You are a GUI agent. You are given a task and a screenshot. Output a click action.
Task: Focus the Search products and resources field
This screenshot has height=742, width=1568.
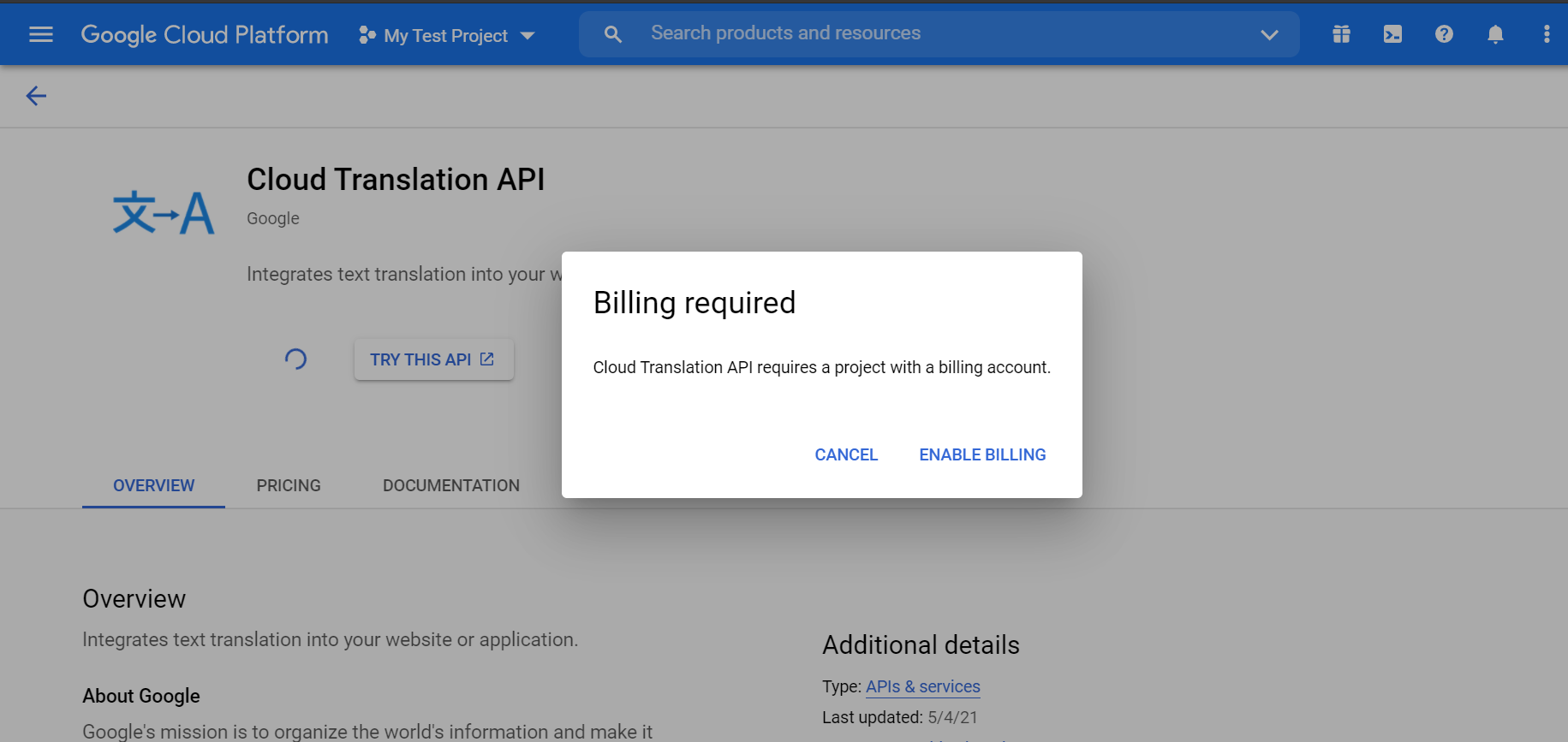tap(939, 34)
